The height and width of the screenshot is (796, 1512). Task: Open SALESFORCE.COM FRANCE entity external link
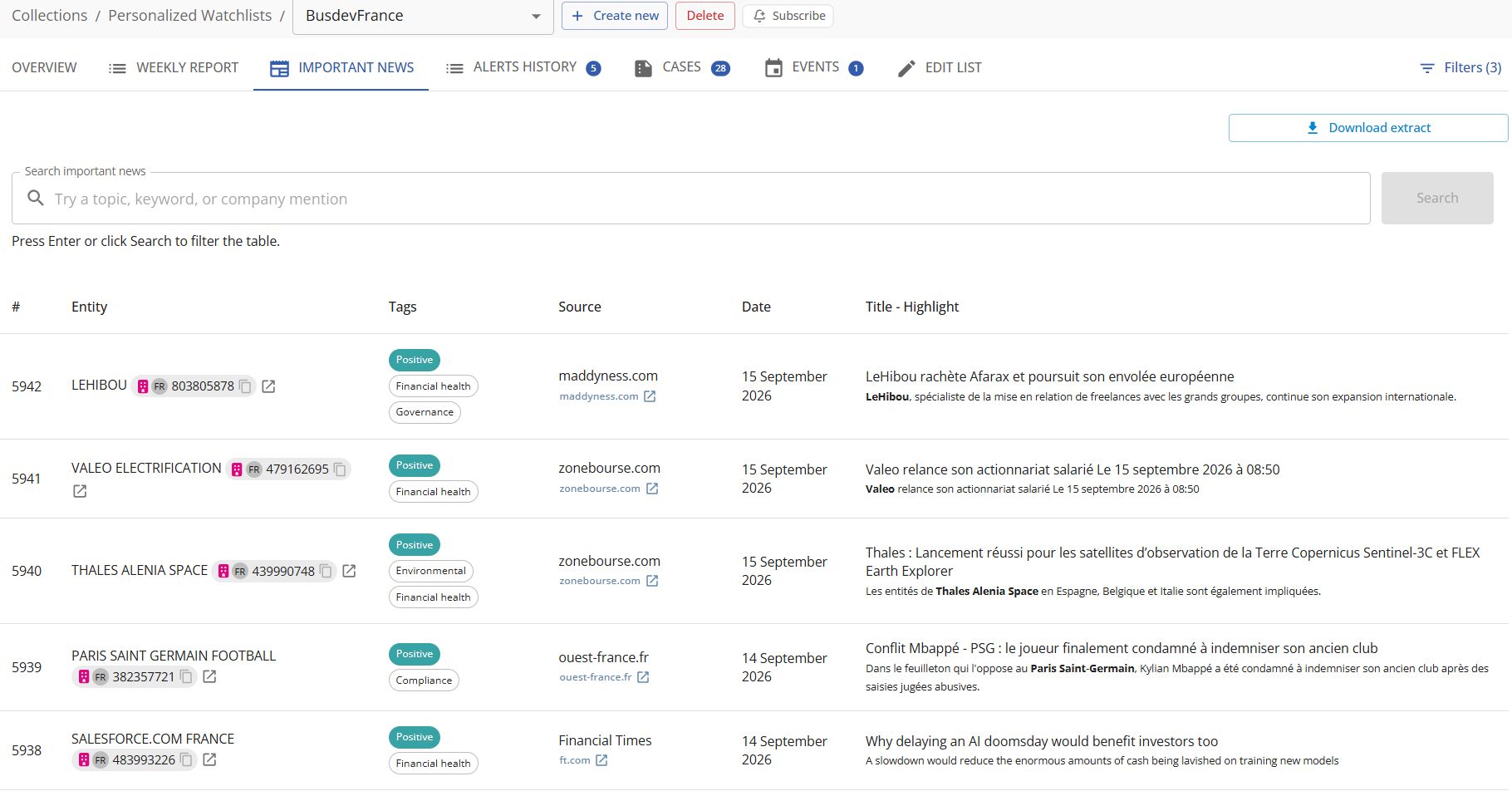(209, 759)
